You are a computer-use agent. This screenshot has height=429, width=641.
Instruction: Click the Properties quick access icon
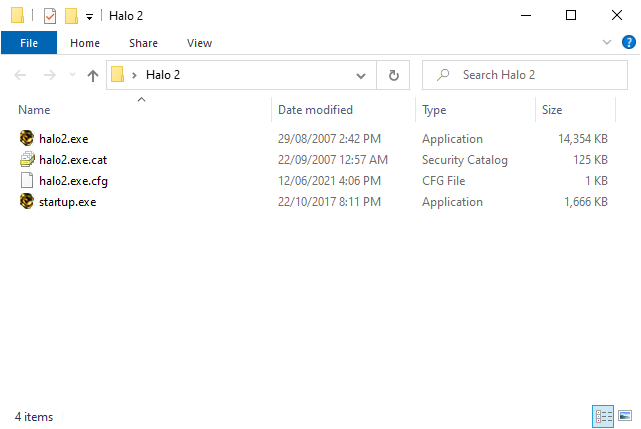(x=49, y=16)
